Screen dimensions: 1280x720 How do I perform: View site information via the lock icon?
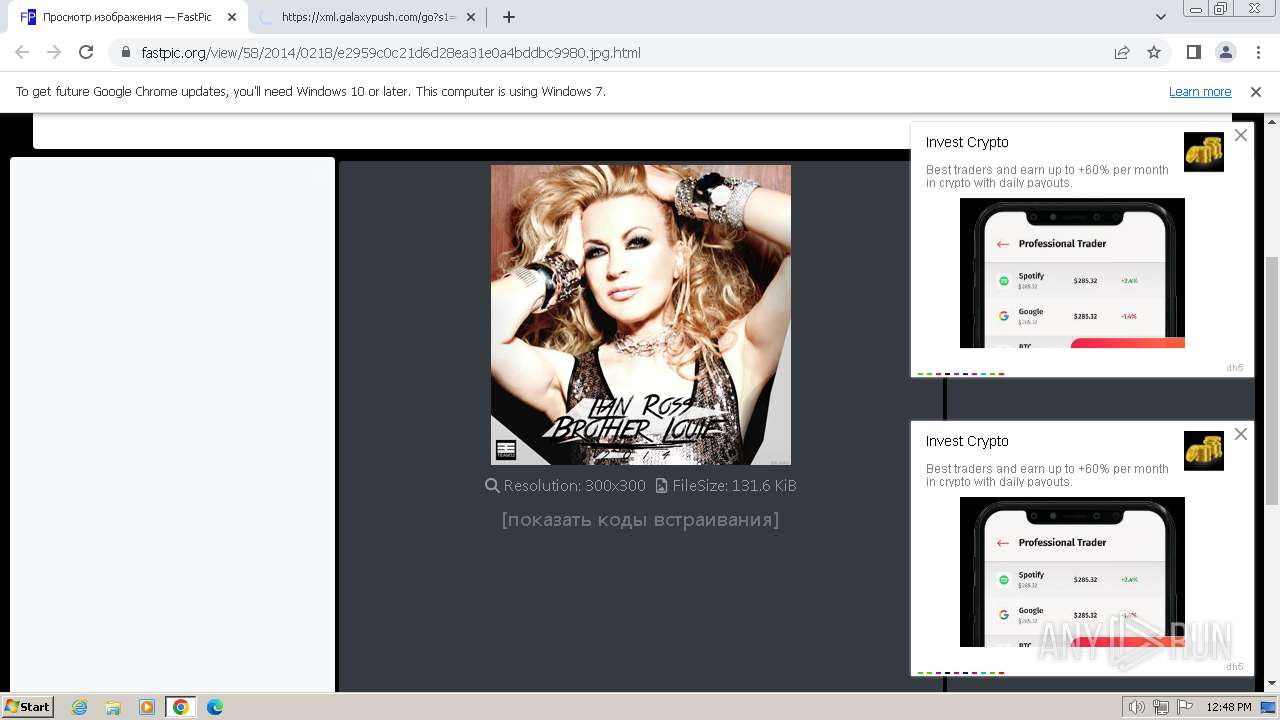tap(126, 53)
